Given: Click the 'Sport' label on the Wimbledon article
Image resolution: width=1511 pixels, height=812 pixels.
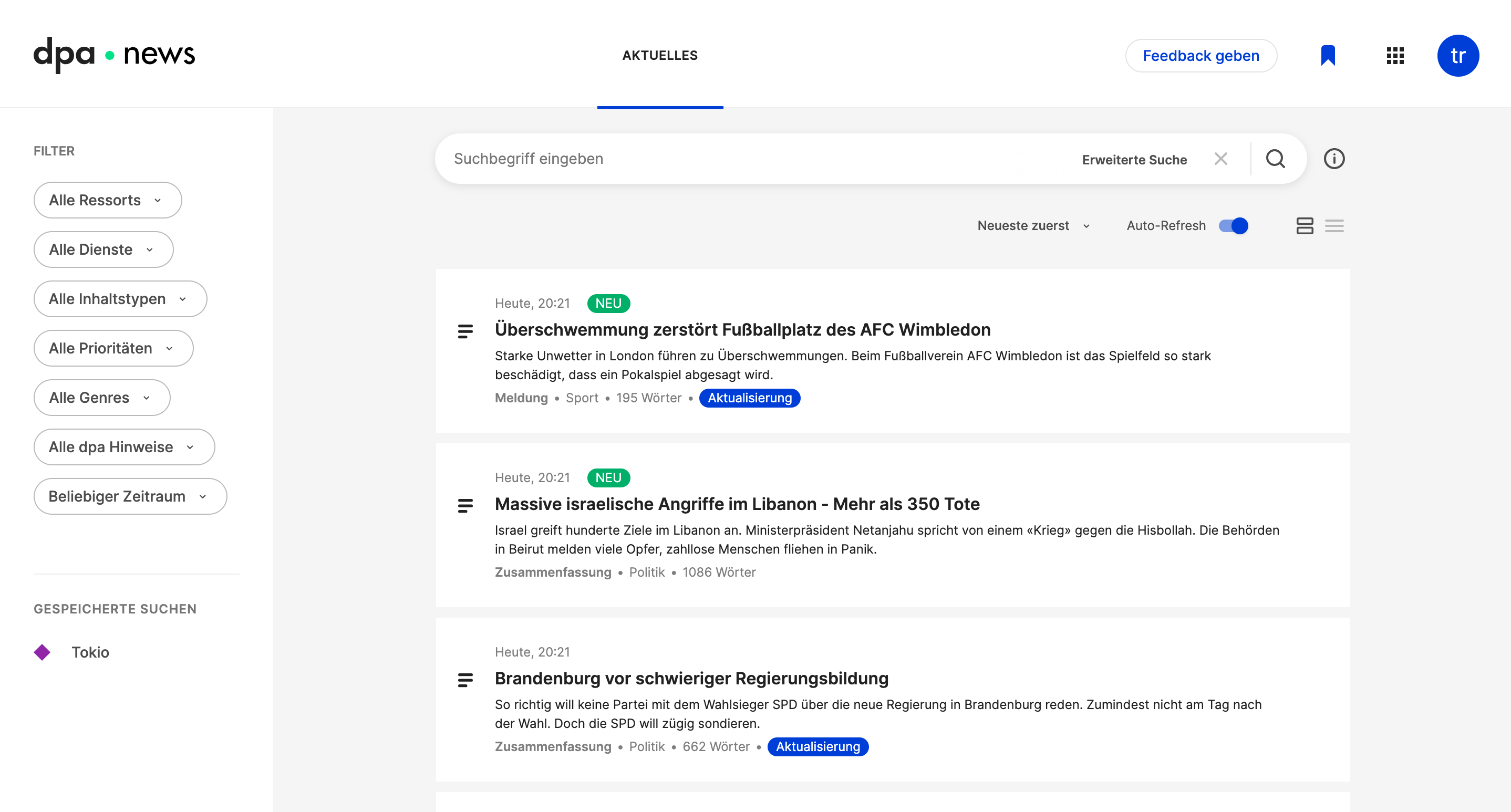Looking at the screenshot, I should (x=582, y=398).
